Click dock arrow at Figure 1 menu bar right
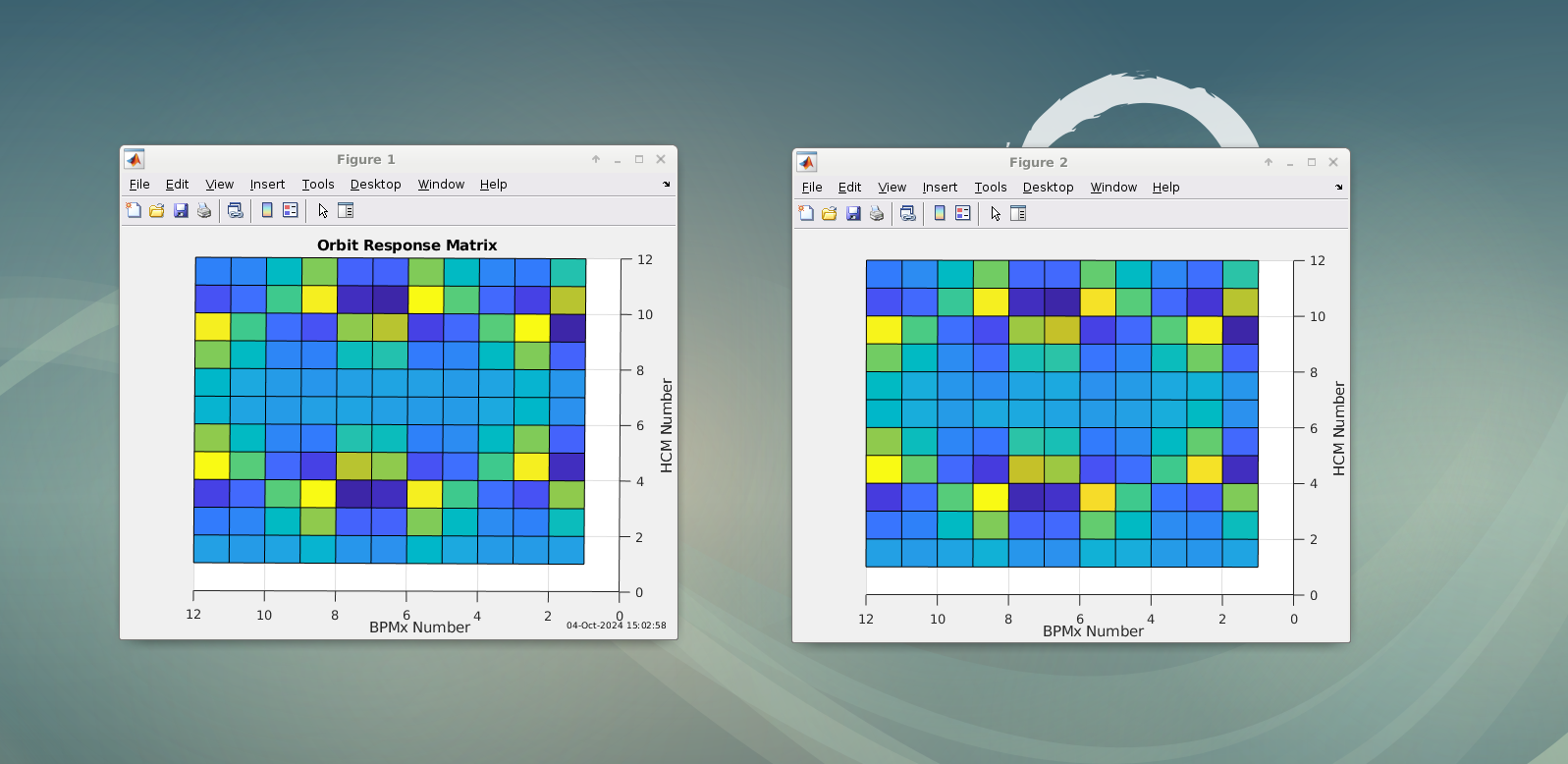Viewport: 1568px width, 764px height. tap(666, 185)
